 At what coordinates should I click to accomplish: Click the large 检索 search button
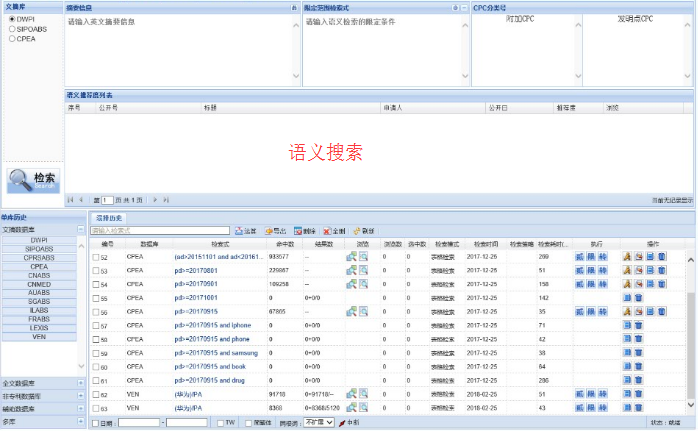point(33,179)
